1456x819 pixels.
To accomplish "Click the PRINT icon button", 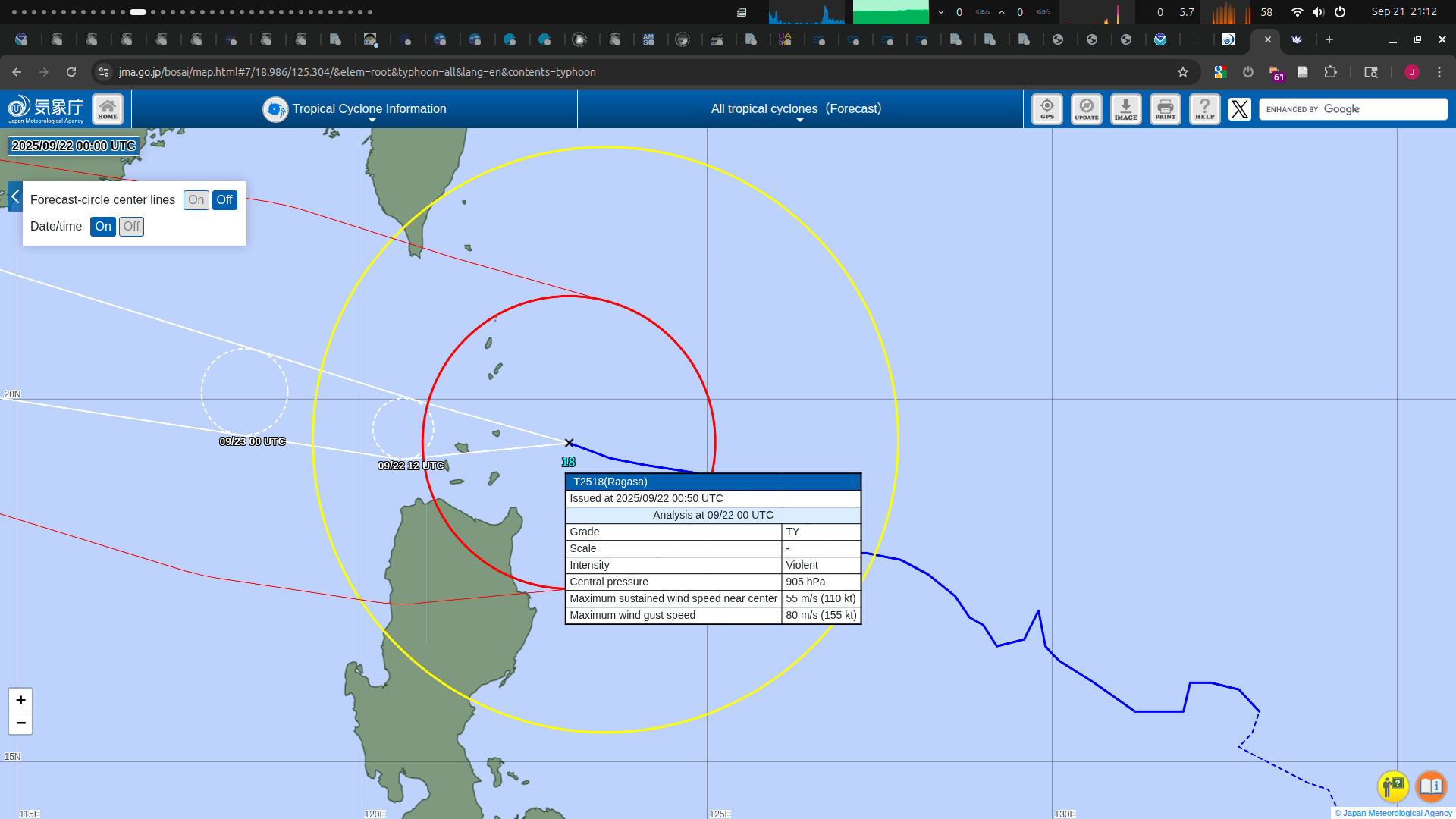I will click(1166, 109).
